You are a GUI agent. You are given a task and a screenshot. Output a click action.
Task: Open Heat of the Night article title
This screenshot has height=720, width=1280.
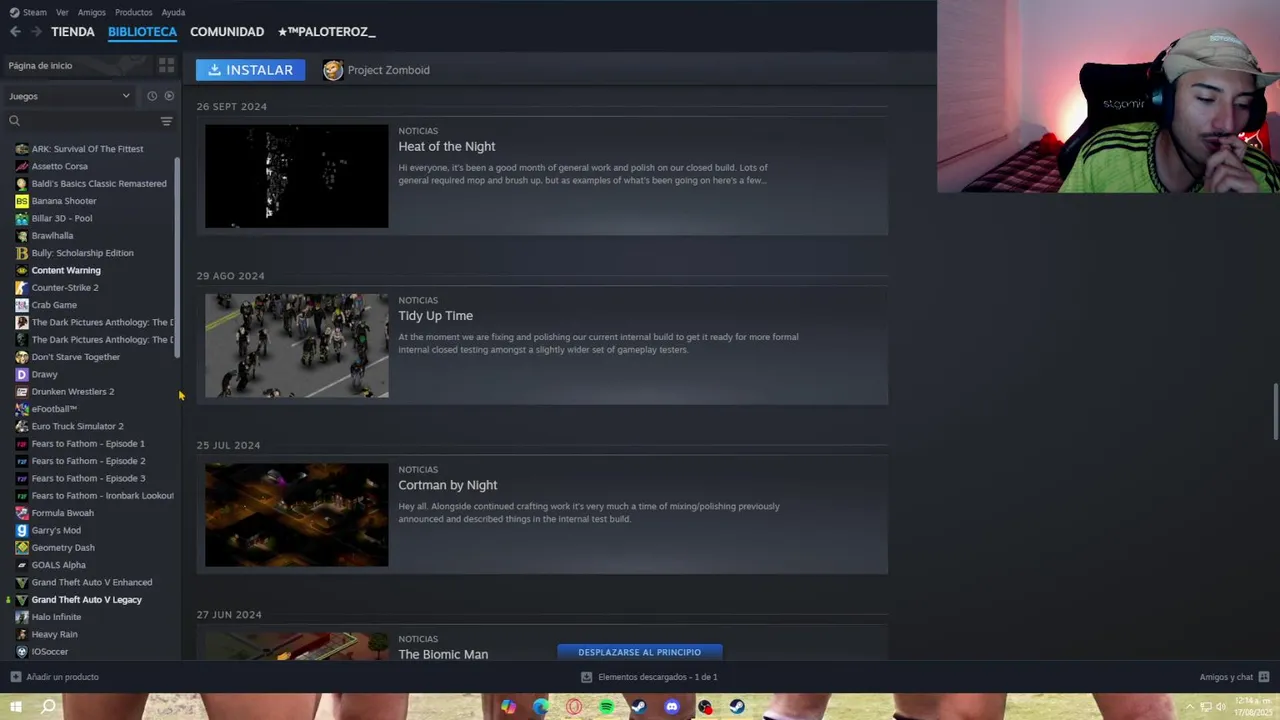point(447,146)
